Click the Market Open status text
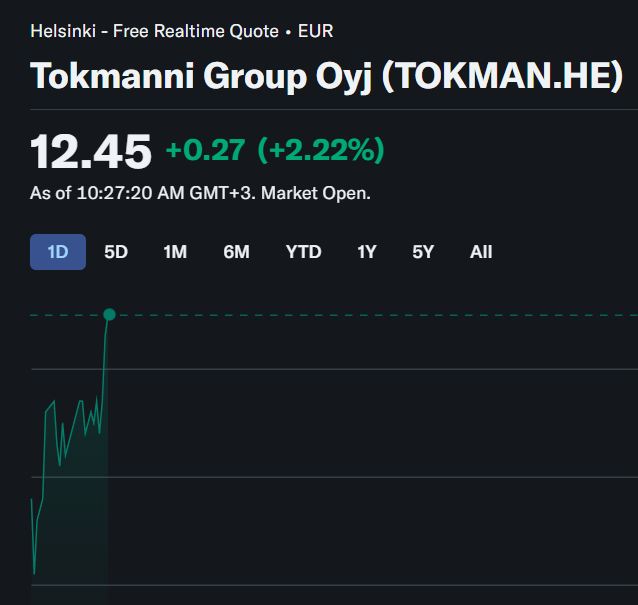 tap(316, 193)
